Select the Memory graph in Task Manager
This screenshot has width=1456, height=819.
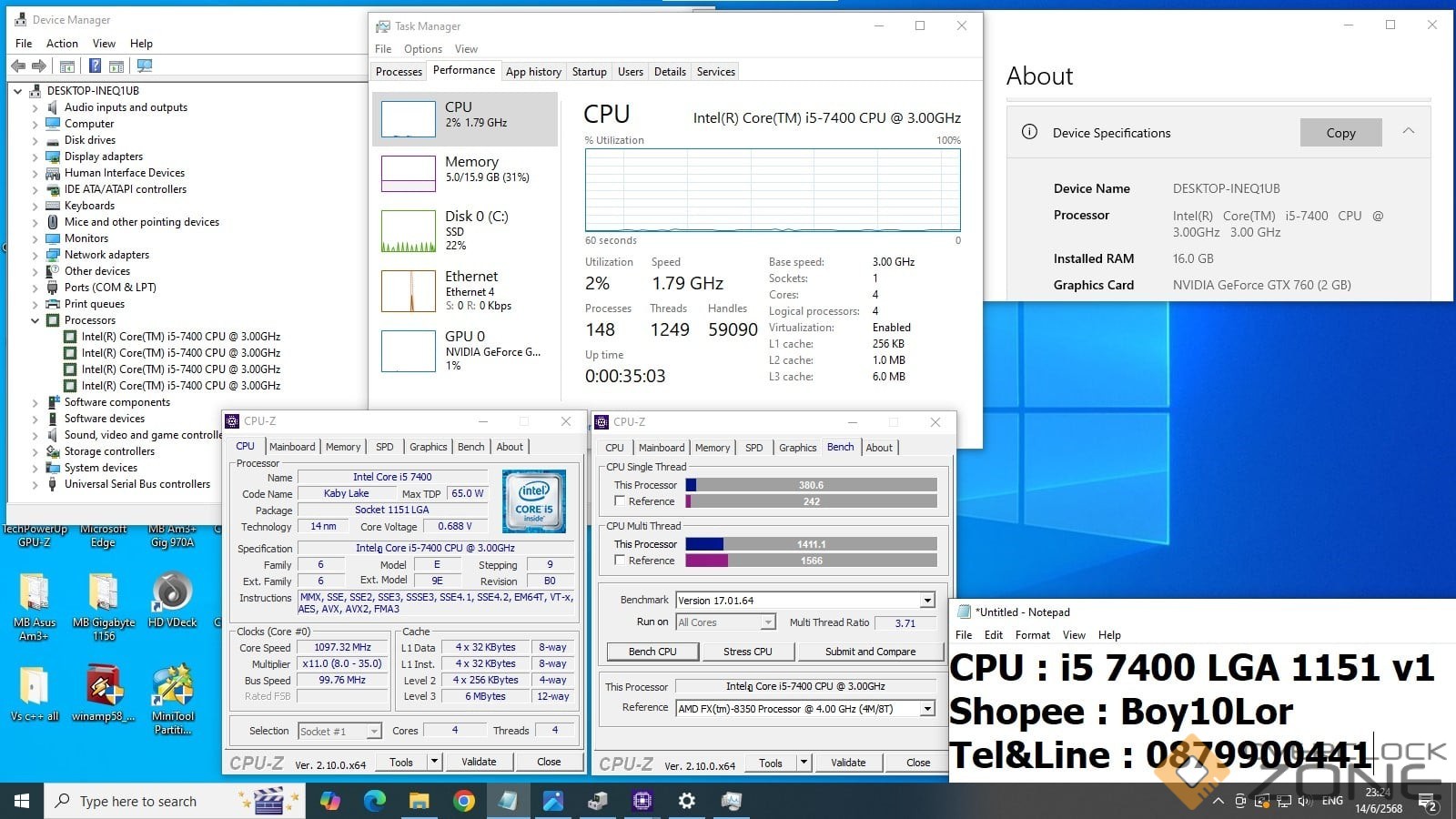[465, 173]
